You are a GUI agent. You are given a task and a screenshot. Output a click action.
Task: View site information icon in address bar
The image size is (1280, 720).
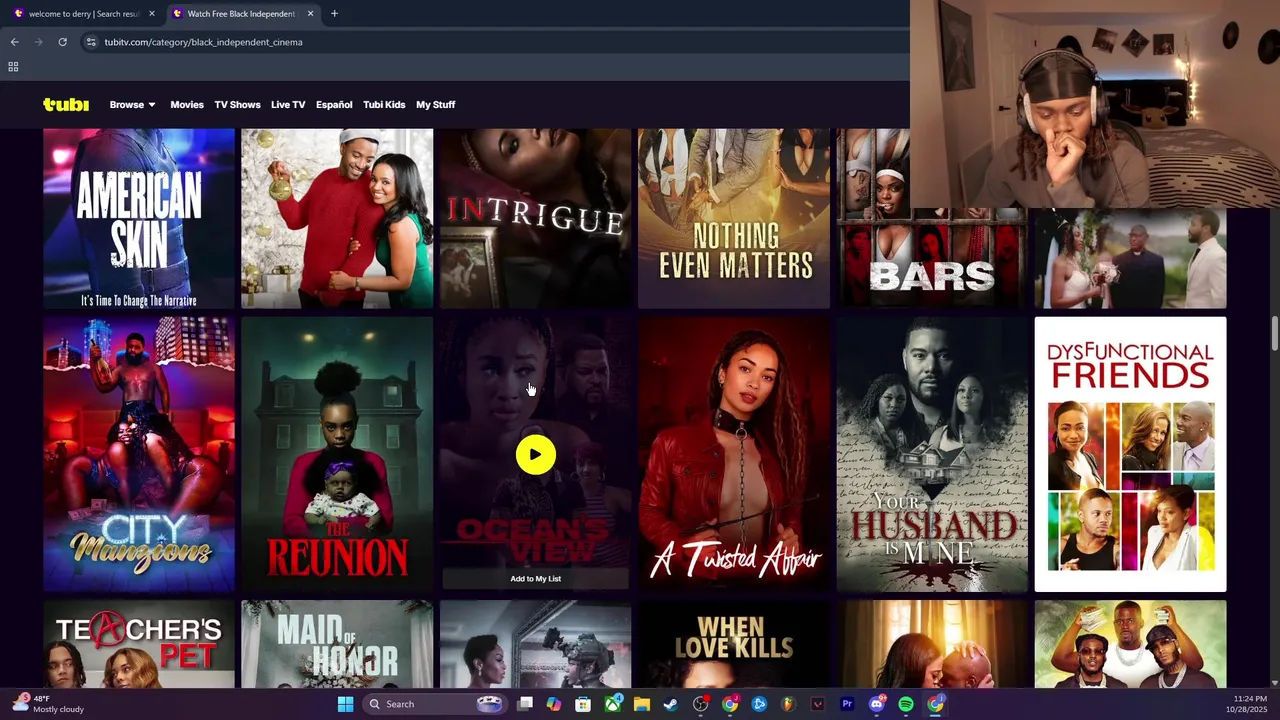click(91, 42)
